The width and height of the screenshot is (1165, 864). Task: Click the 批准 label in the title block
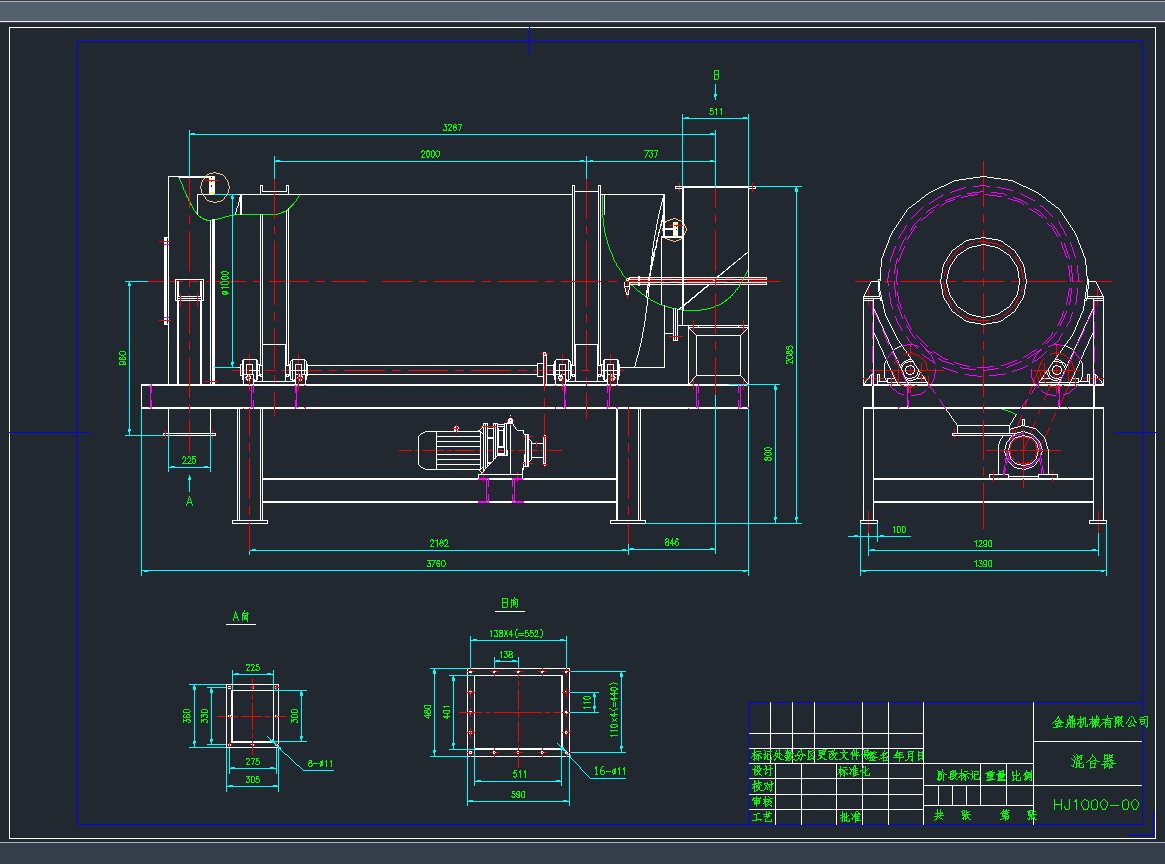click(850, 817)
